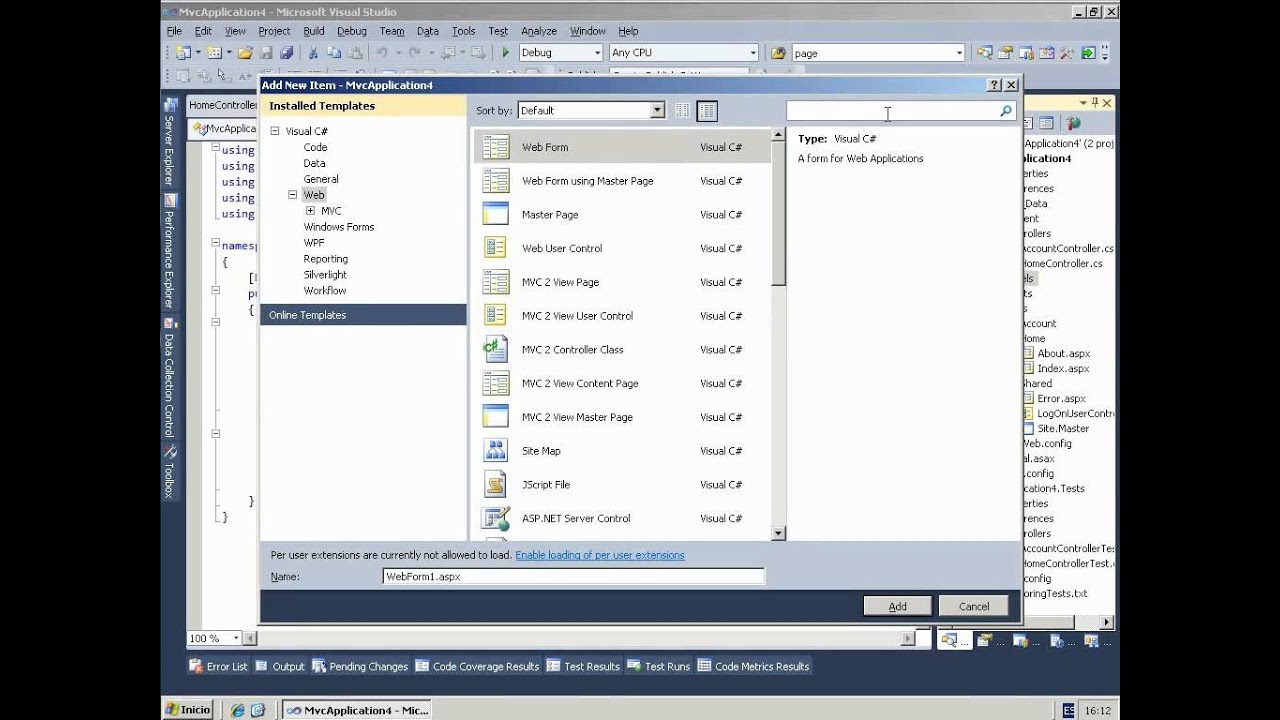Click the Add button
This screenshot has height=720, width=1280.
pos(898,606)
